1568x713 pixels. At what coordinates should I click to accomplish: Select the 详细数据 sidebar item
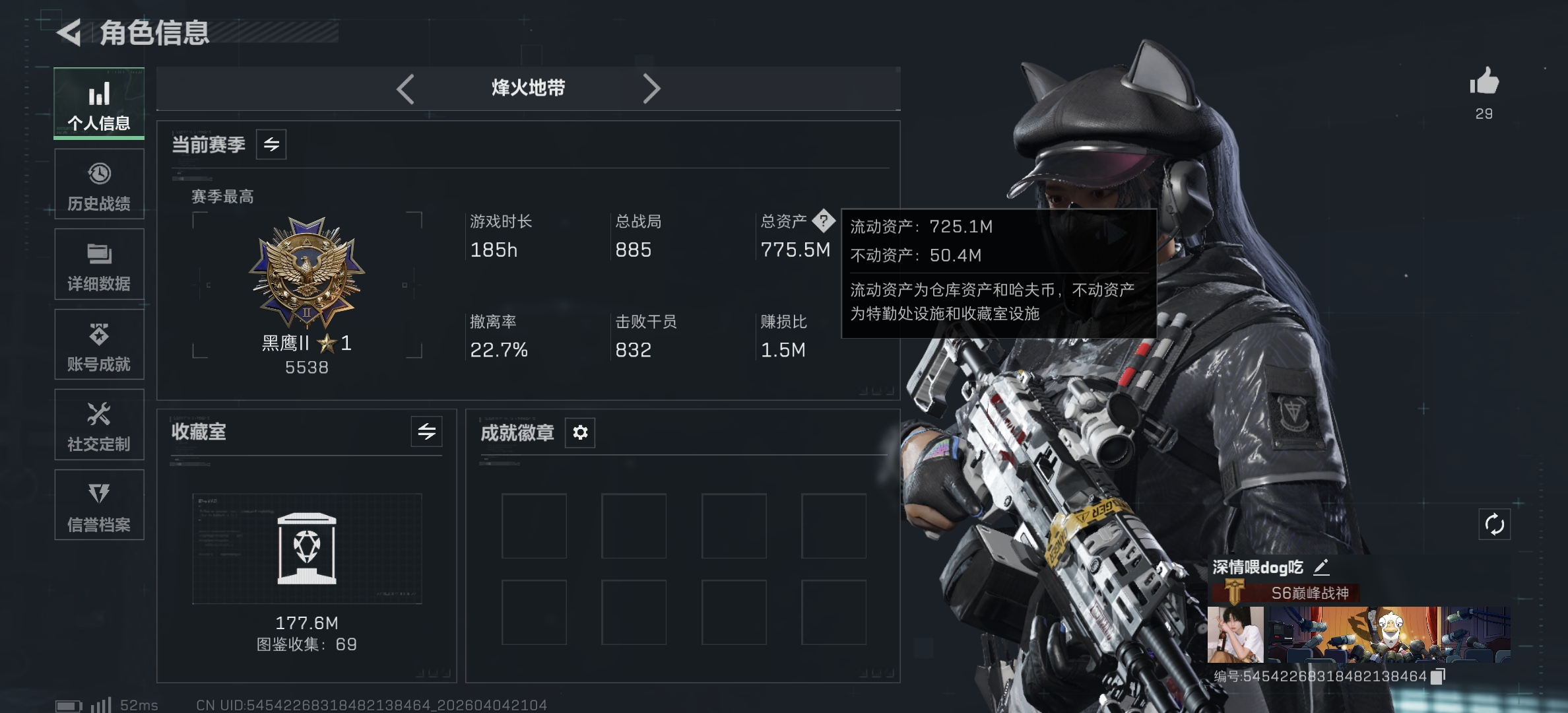99,264
